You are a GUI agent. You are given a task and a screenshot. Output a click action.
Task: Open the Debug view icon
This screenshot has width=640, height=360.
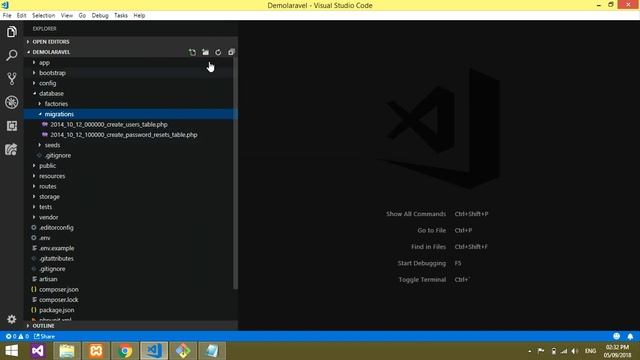11,102
